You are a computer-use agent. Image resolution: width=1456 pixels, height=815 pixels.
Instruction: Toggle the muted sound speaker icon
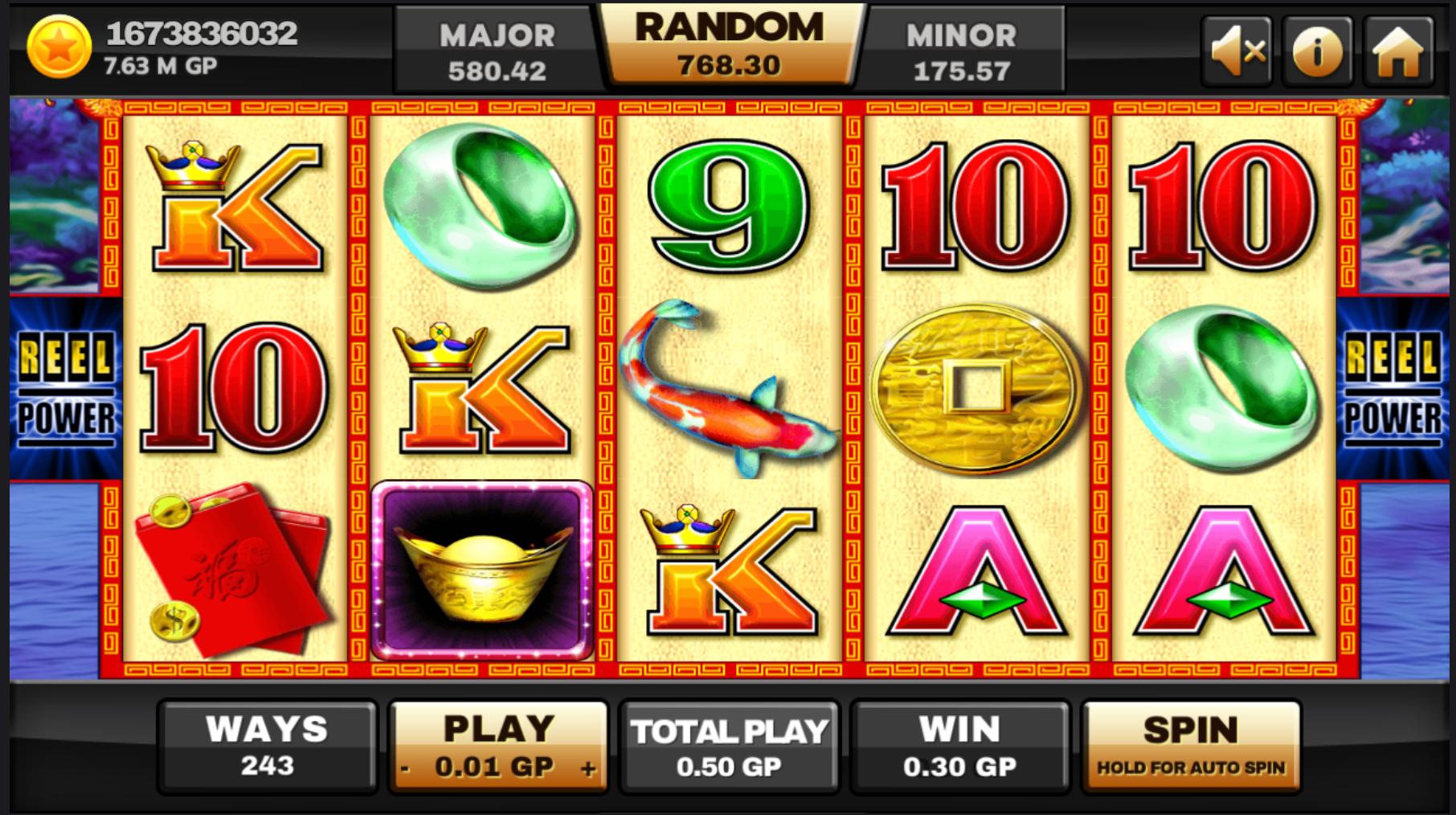coord(1237,51)
